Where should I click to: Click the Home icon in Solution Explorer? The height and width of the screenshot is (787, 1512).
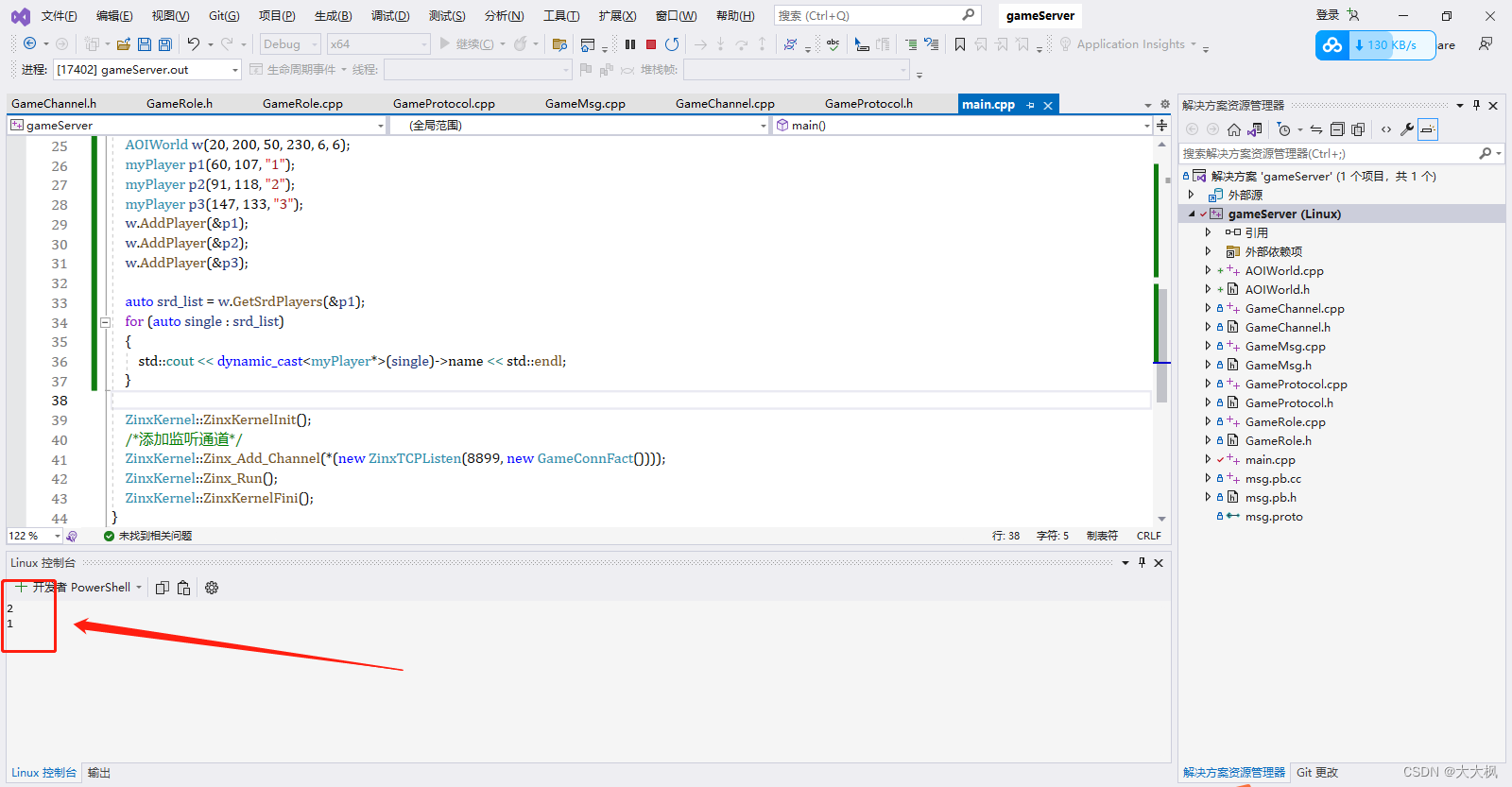pos(1234,129)
